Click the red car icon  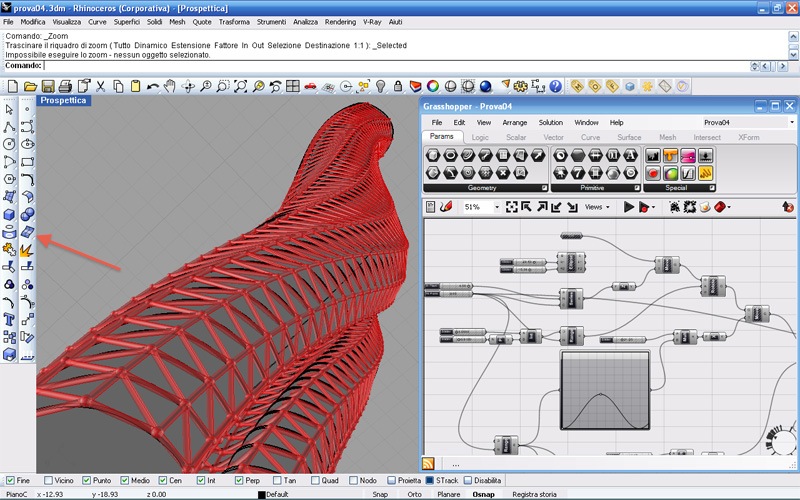pos(310,86)
